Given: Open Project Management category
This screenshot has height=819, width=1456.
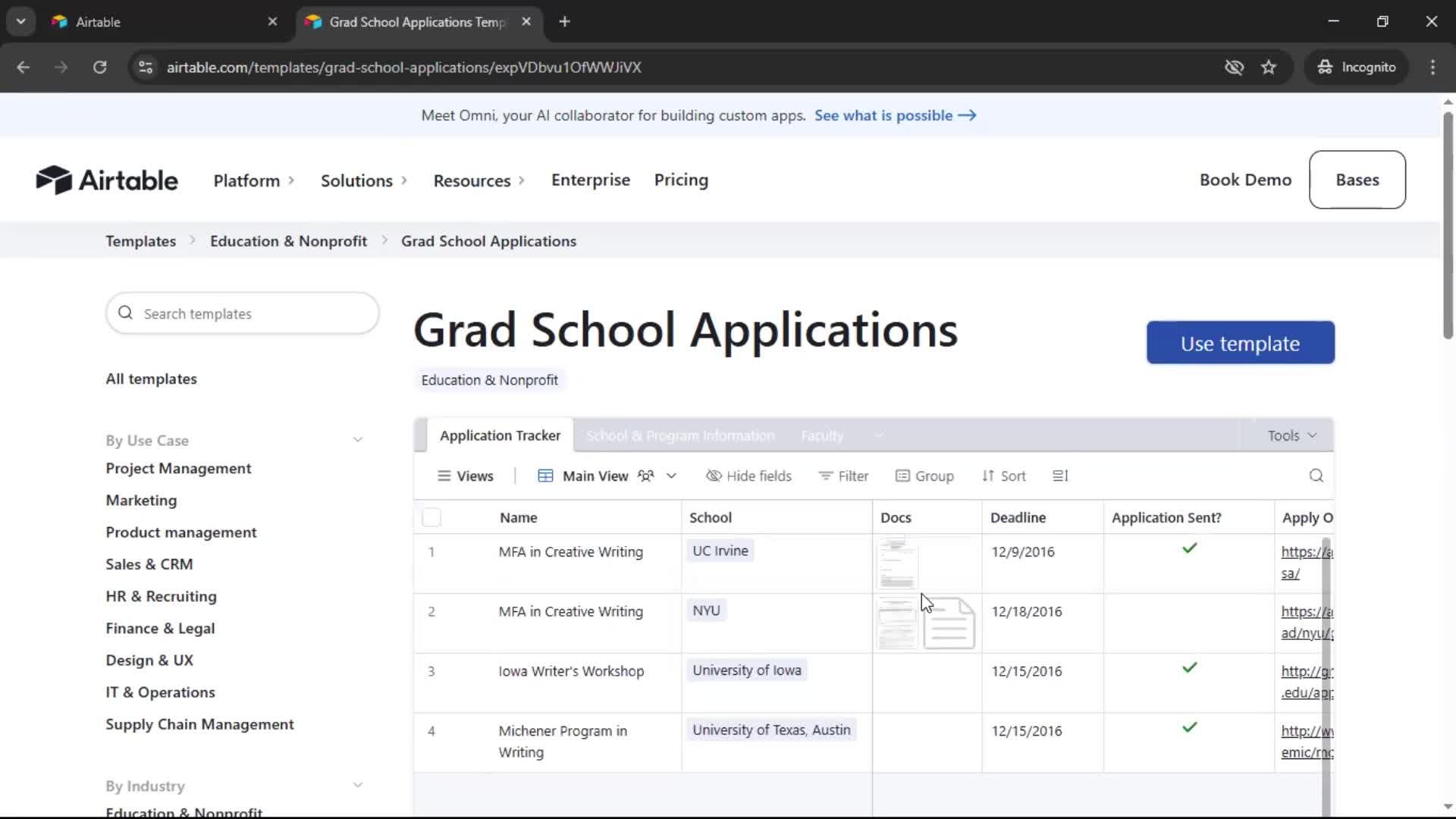Looking at the screenshot, I should (178, 469).
